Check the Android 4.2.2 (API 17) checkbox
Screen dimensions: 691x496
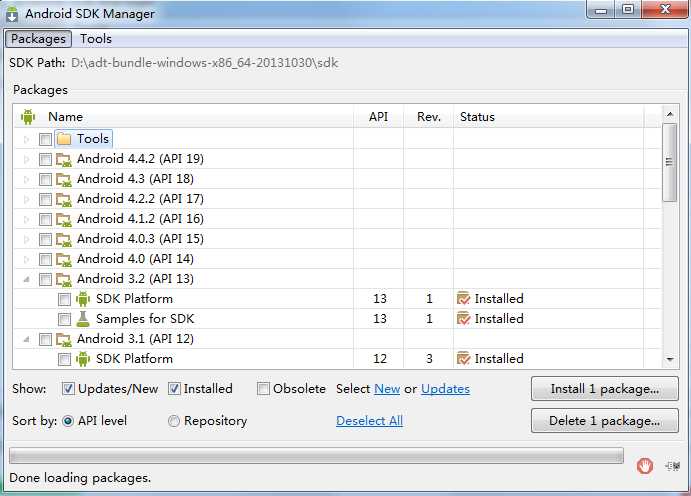pyautogui.click(x=45, y=200)
